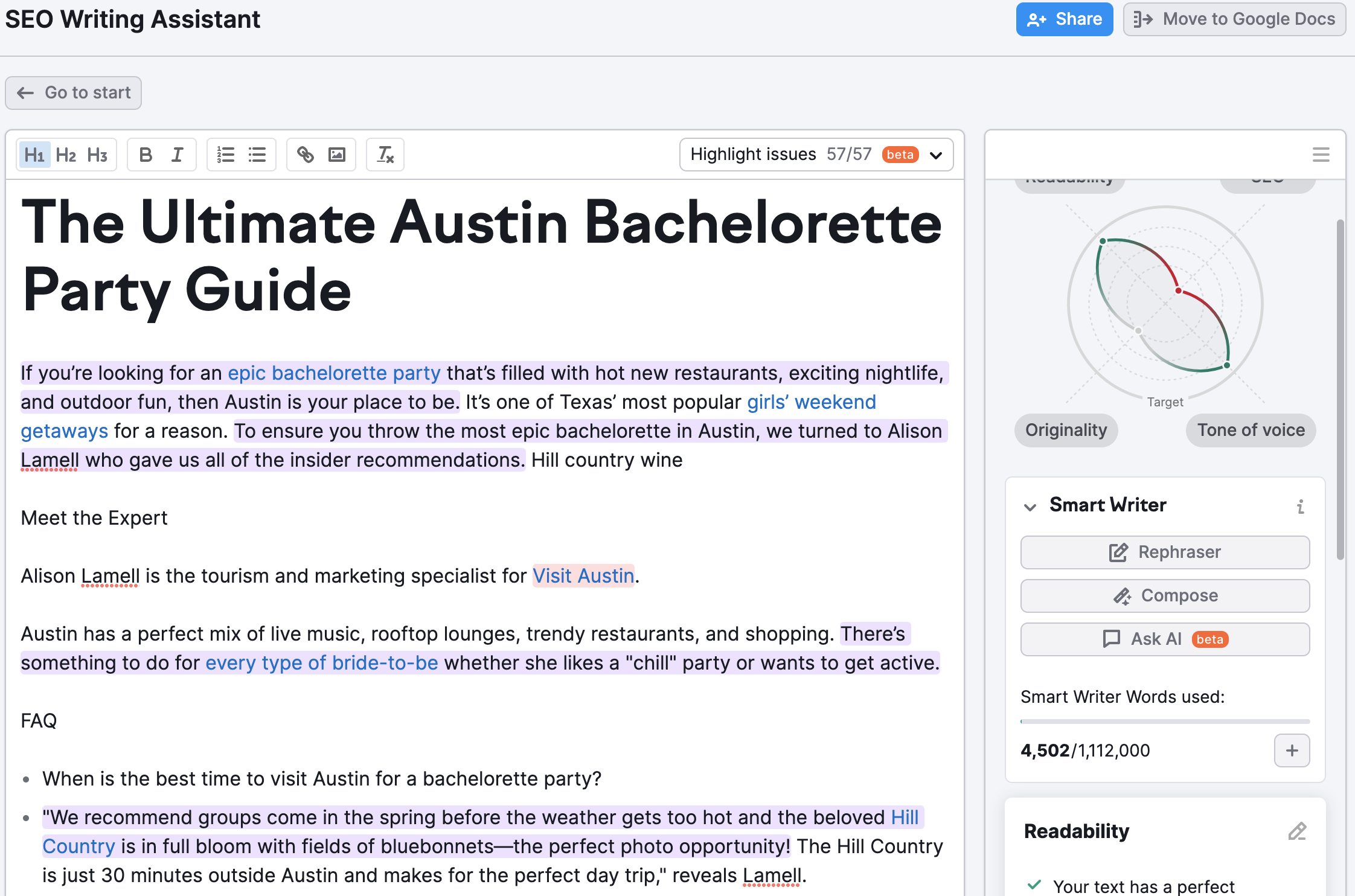Click the Share button
This screenshot has height=896, width=1355.
(x=1063, y=18)
